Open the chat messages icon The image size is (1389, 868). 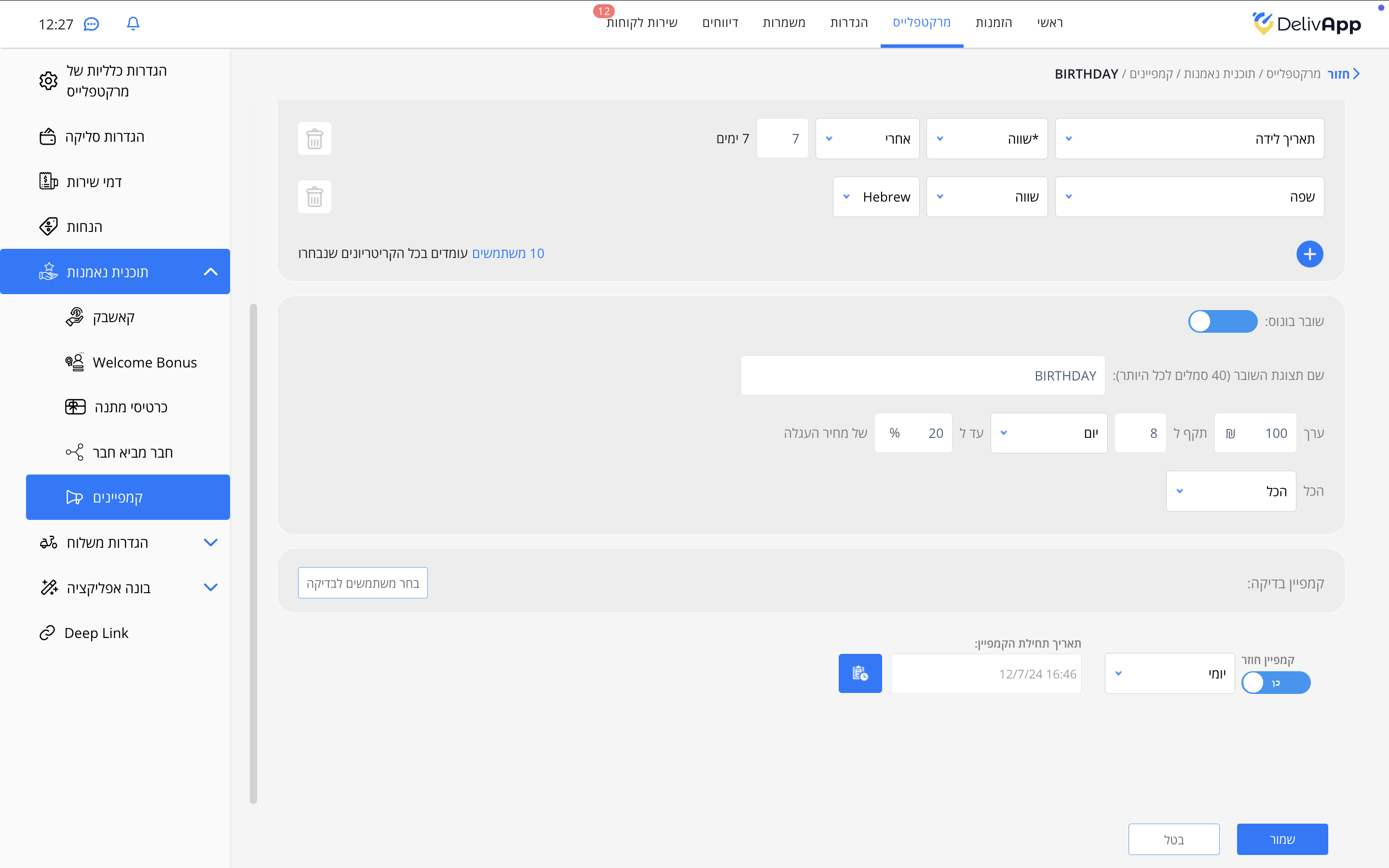coord(91,24)
